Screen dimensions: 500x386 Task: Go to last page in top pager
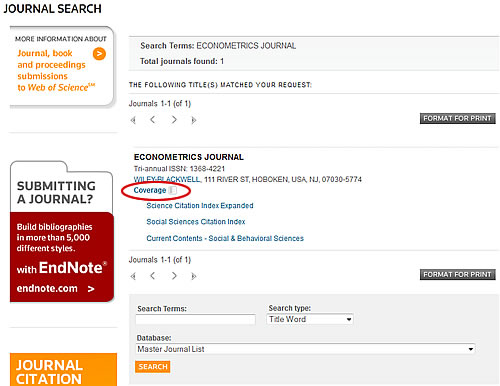click(194, 120)
